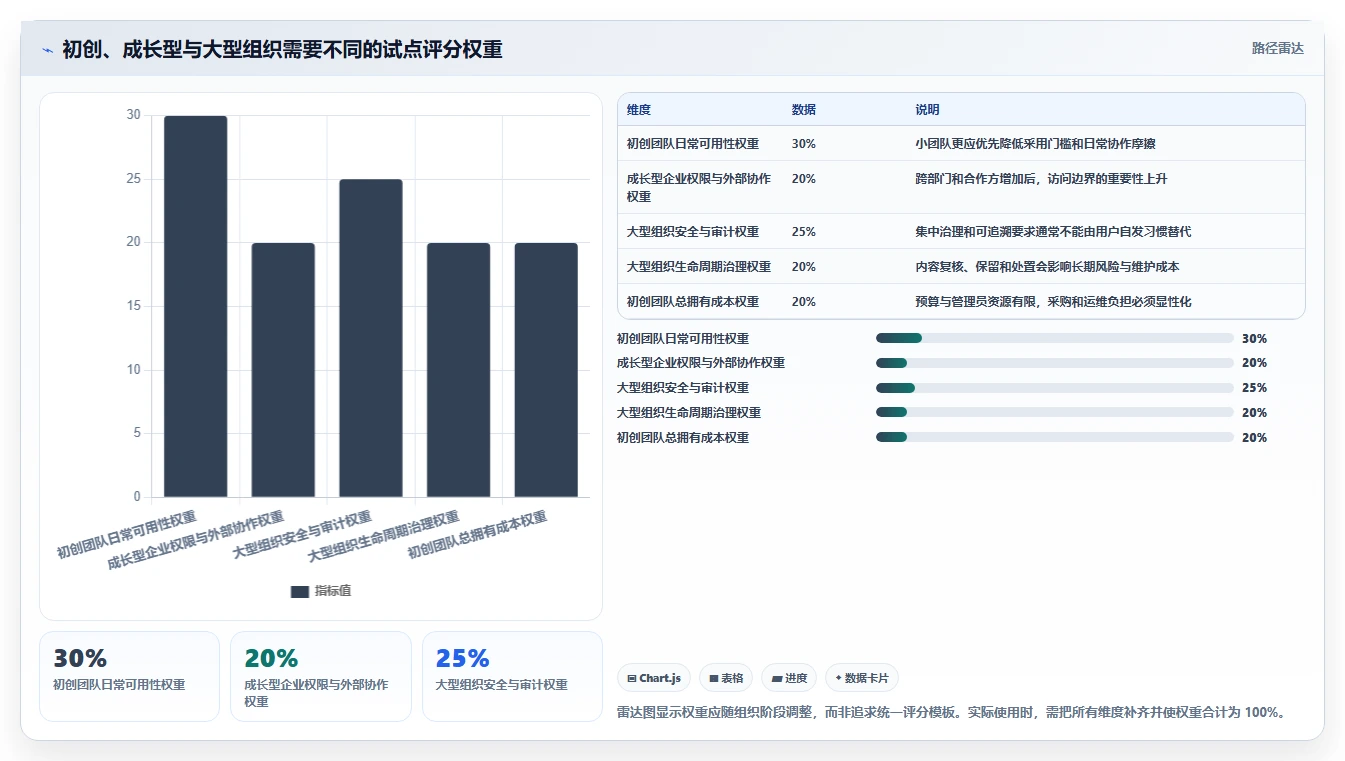Click the chart bar for 大型组织生命周期治理权重
The height and width of the screenshot is (761, 1345).
tap(458, 370)
